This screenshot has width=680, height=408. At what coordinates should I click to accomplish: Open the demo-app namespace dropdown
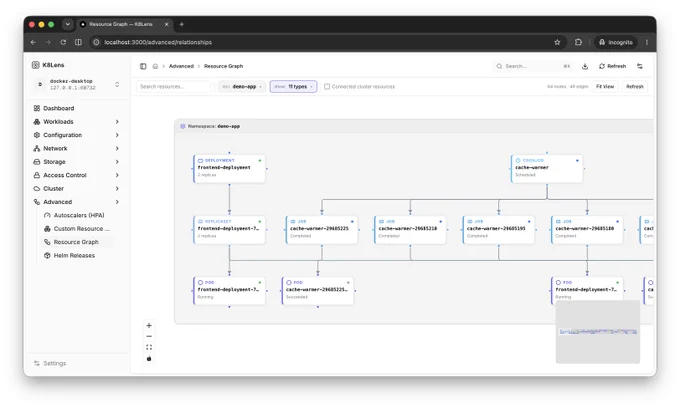click(x=242, y=87)
